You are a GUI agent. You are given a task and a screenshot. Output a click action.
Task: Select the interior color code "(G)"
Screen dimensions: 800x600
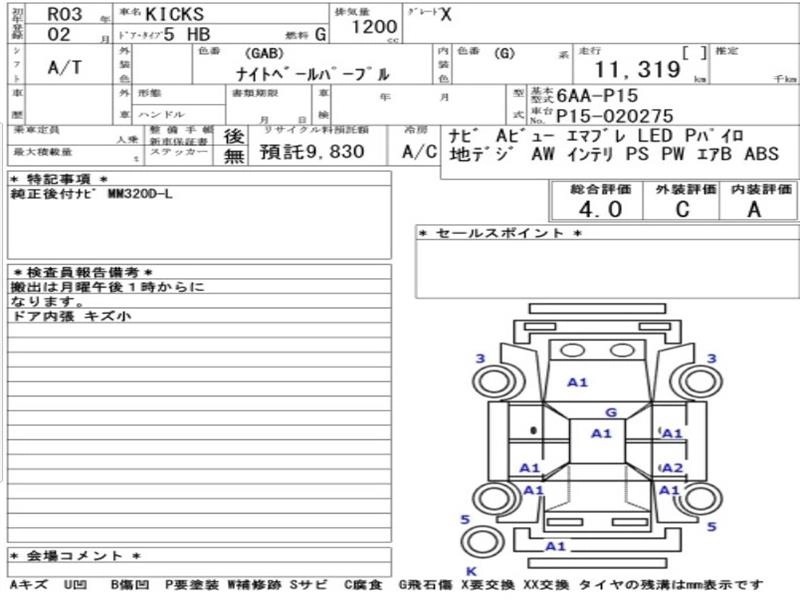pyautogui.click(x=505, y=53)
